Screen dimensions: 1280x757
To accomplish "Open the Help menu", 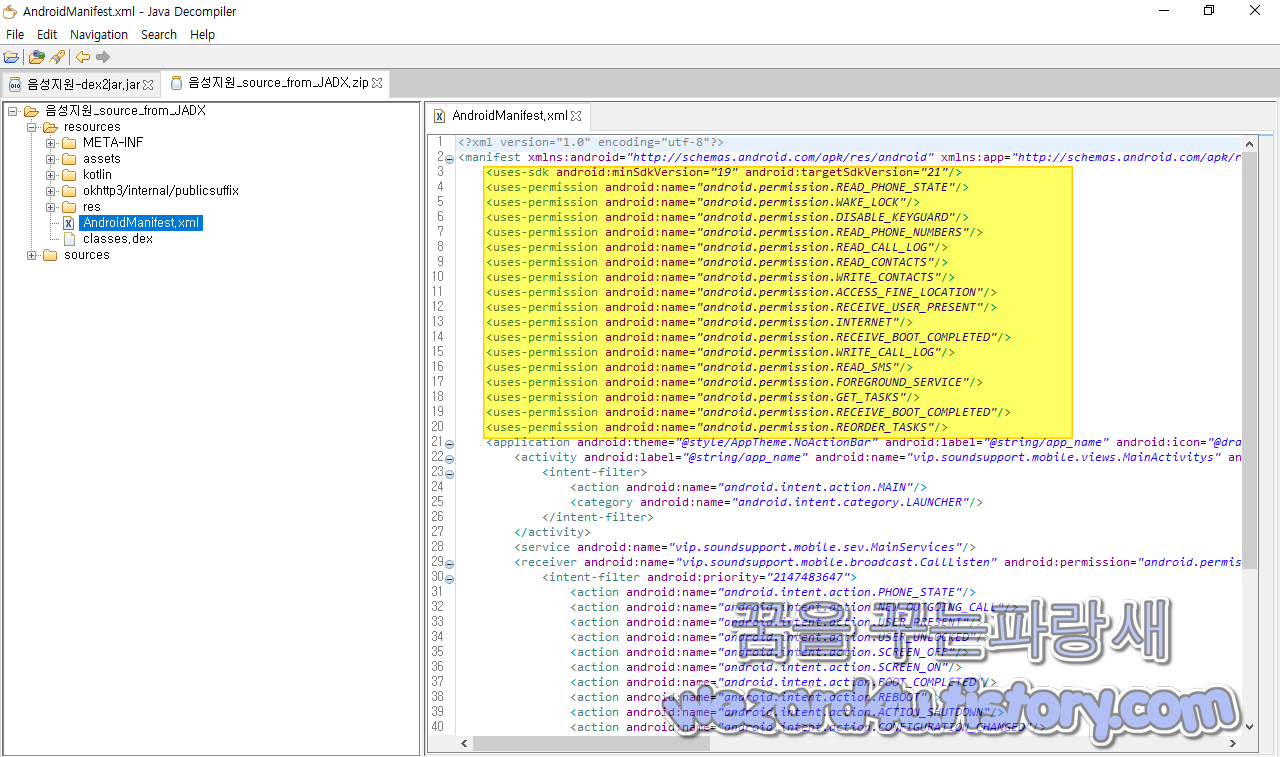I will [x=202, y=34].
